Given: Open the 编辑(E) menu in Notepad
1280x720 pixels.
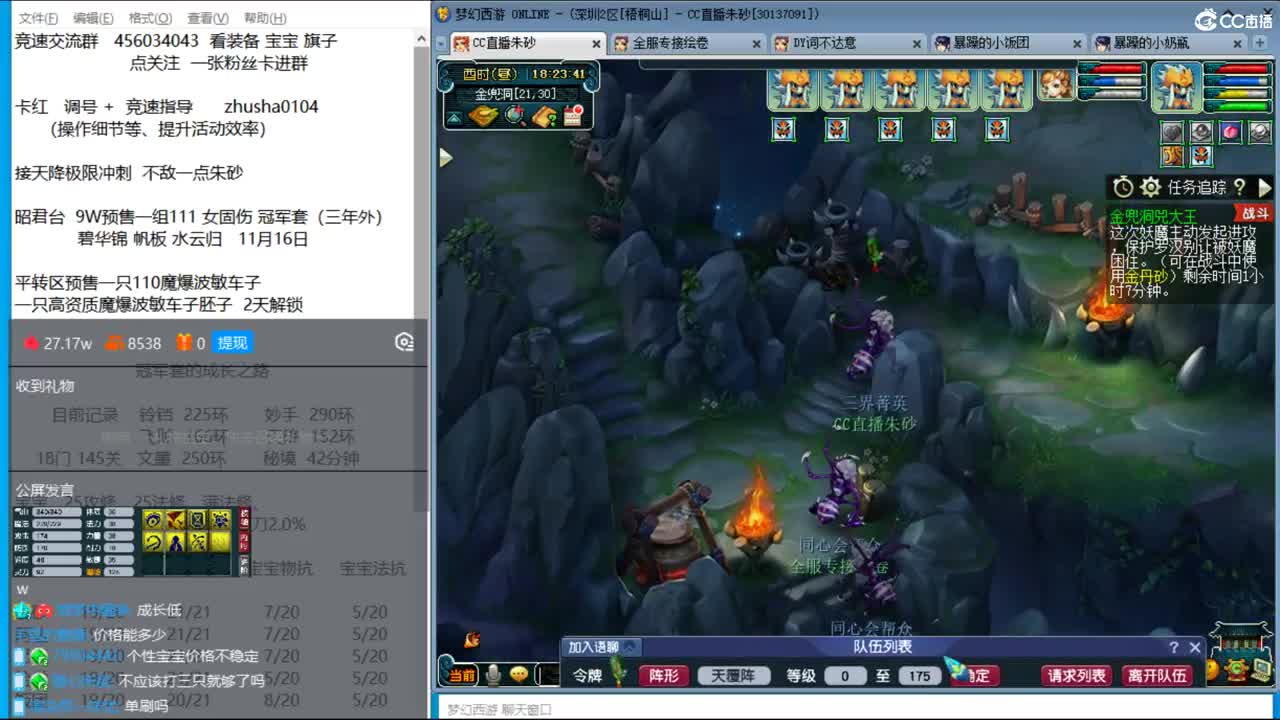Looking at the screenshot, I should click(x=93, y=18).
